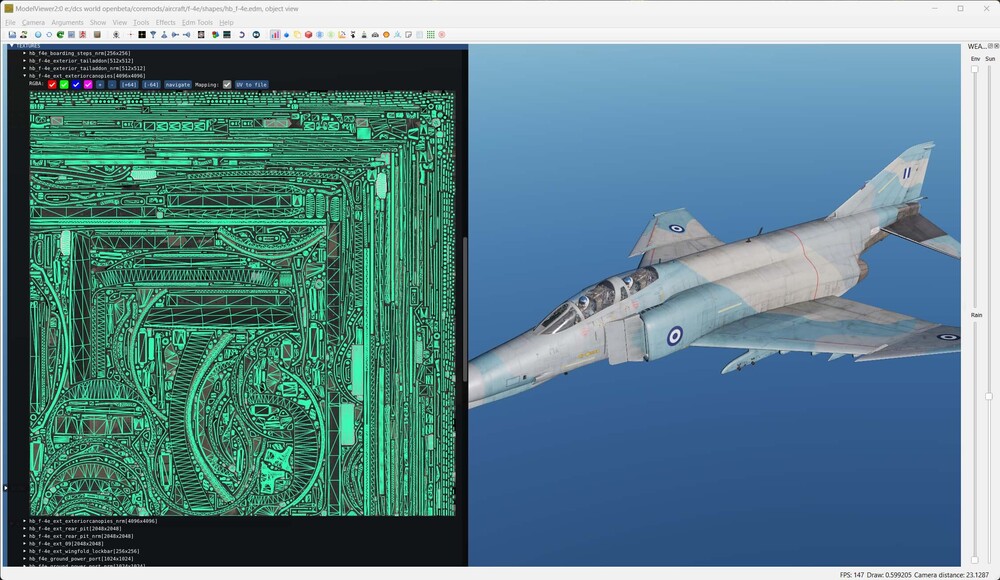Click the green grid icon in toolbar
This screenshot has height=580, width=1000.
[430, 35]
